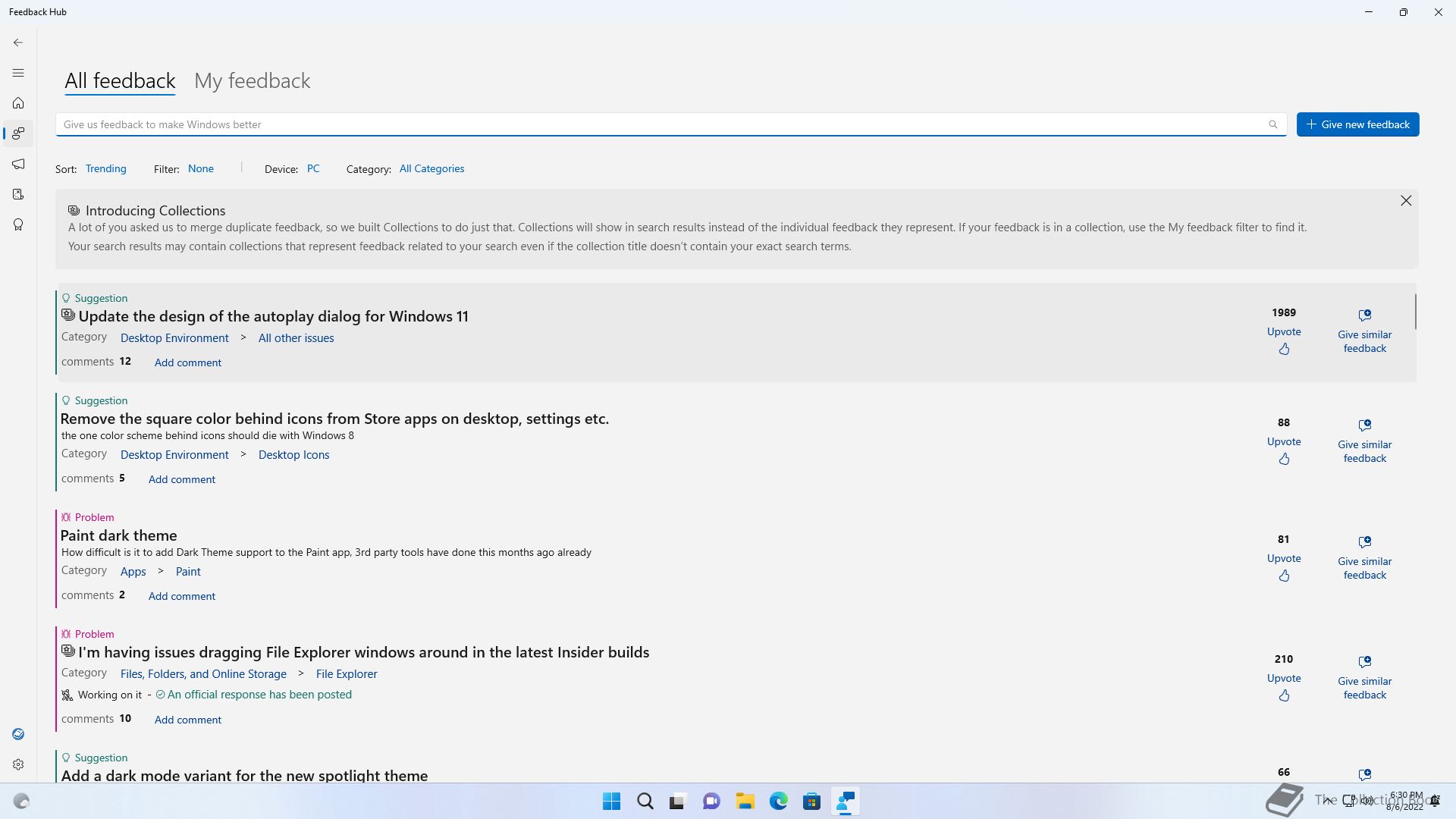Screen dimensions: 1456x819
Task: Open the Filter None dropdown
Action: [x=201, y=168]
